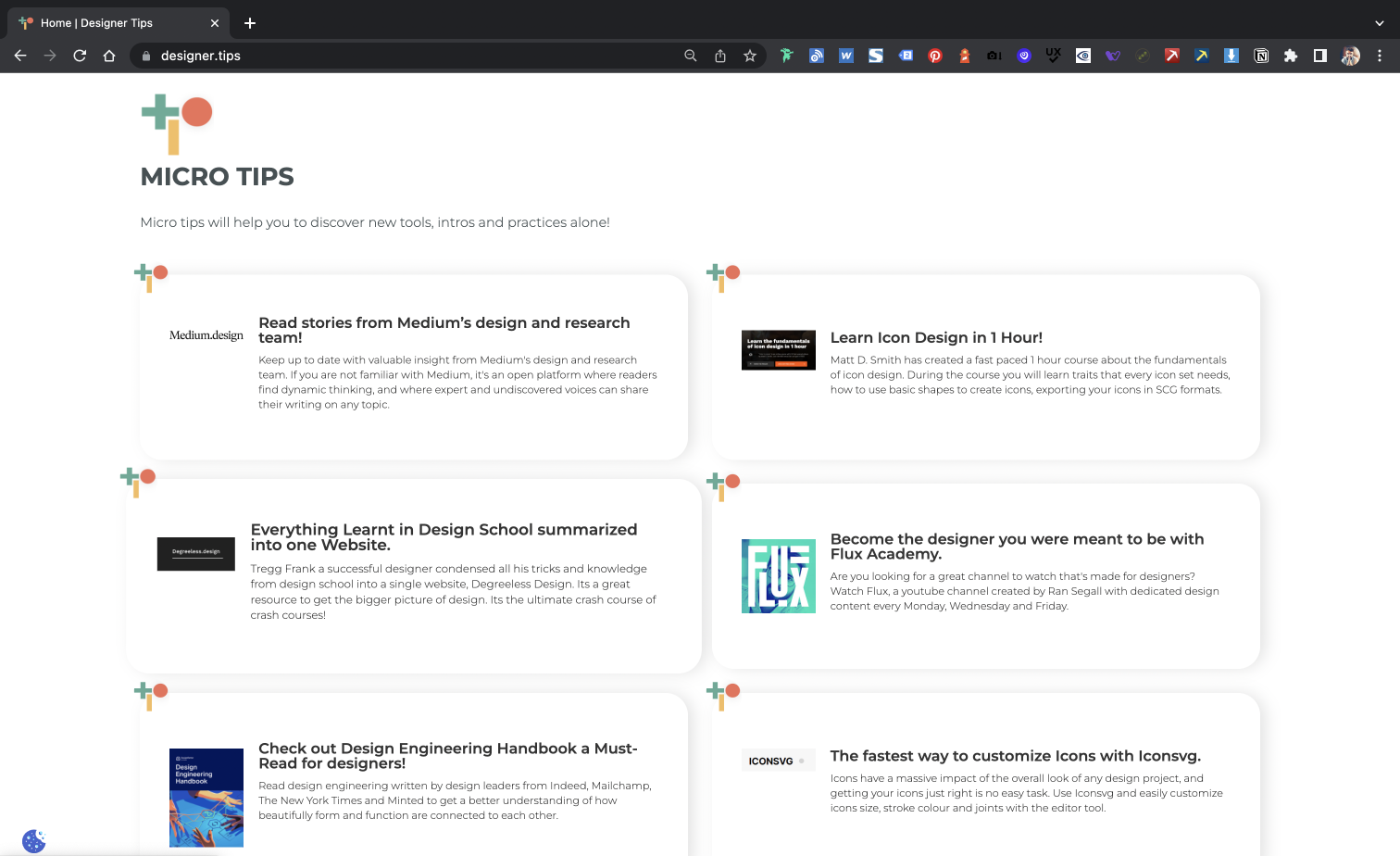Click the browser Home icon
The height and width of the screenshot is (856, 1400).
pyautogui.click(x=109, y=56)
